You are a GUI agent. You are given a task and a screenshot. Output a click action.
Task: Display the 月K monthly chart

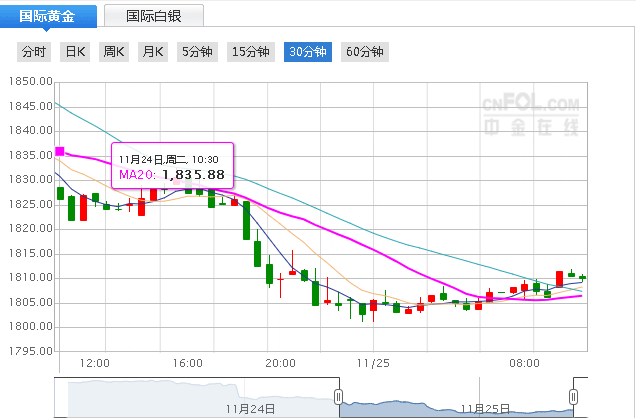[x=152, y=52]
